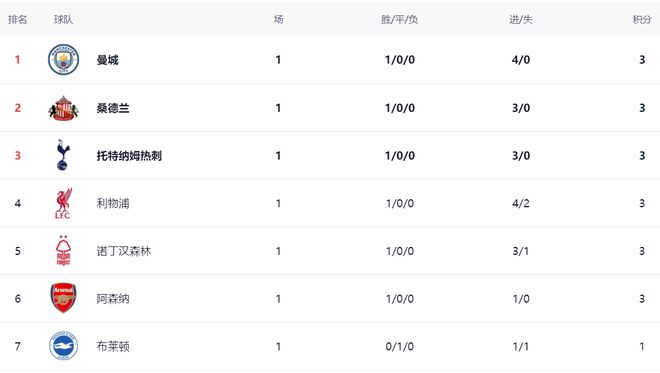Select team name 布莱顿
Image resolution: width=660 pixels, height=373 pixels.
click(x=113, y=346)
